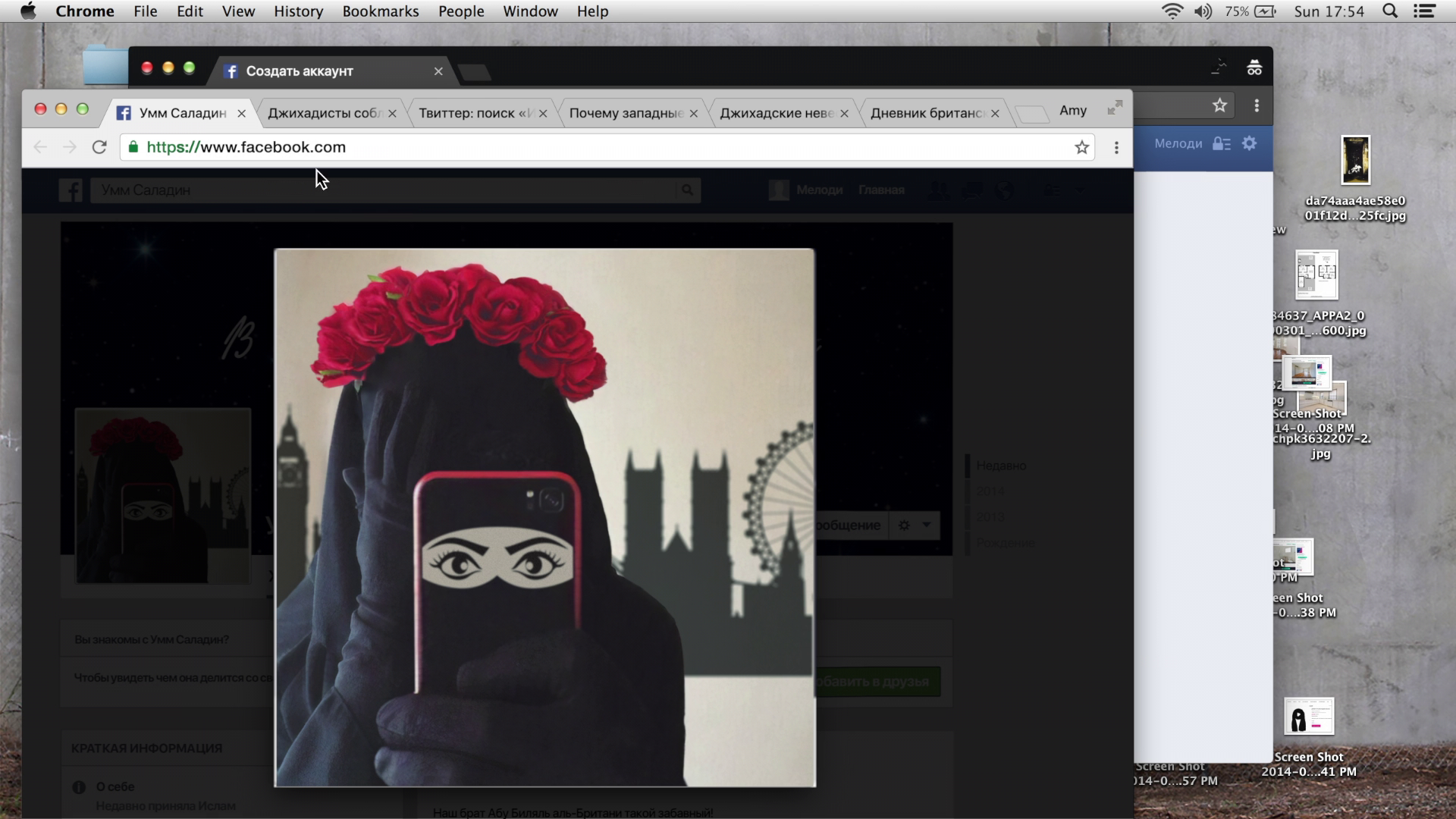
Task: Close the Создать аккаунт tab
Action: click(438, 71)
